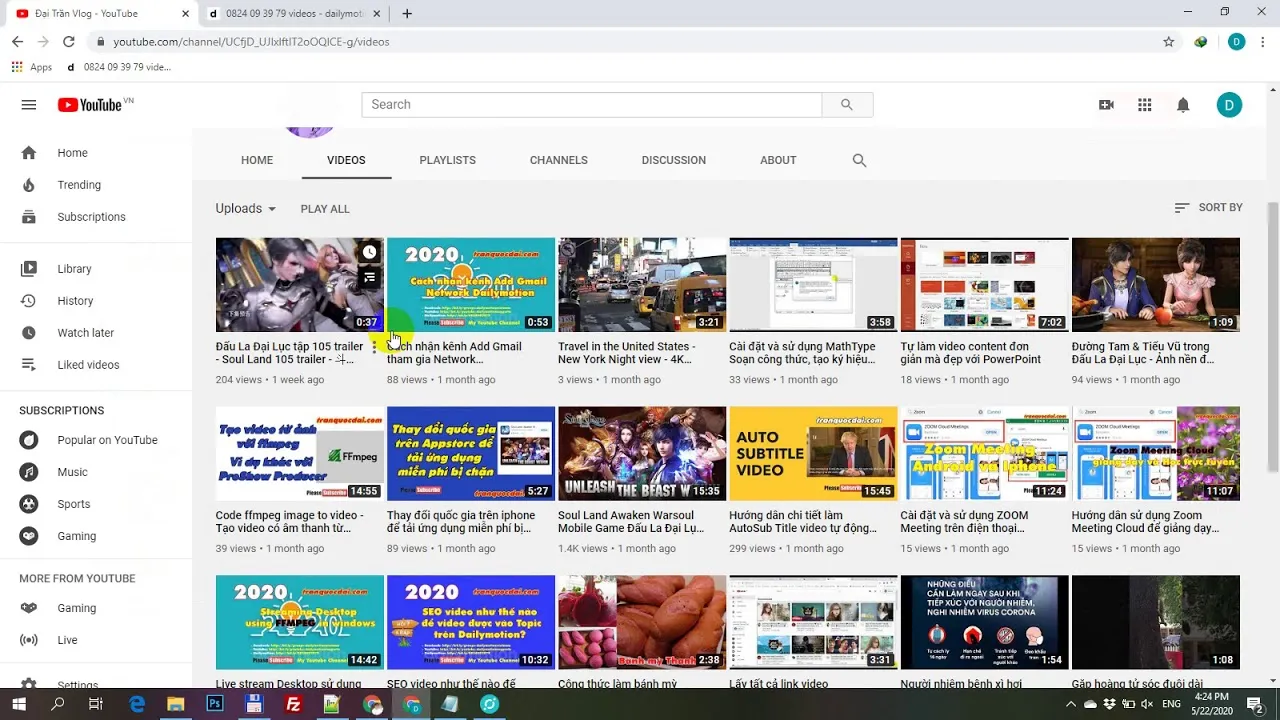Open video titled Travel in the United States
1280x720 pixels.
coord(627,353)
